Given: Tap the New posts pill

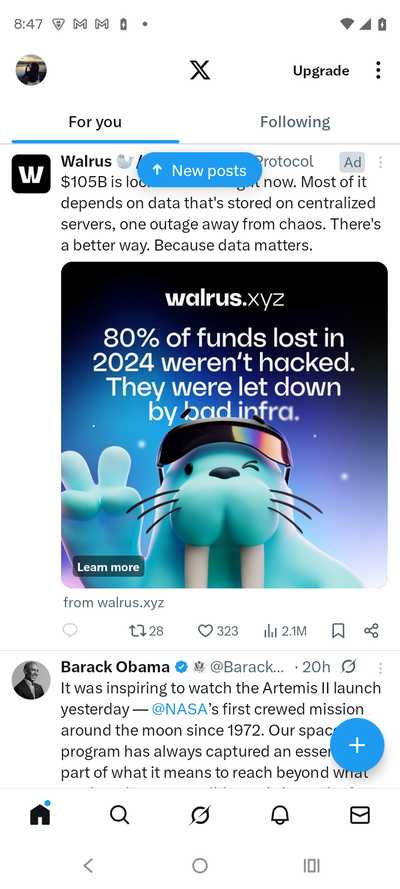Looking at the screenshot, I should coord(199,170).
